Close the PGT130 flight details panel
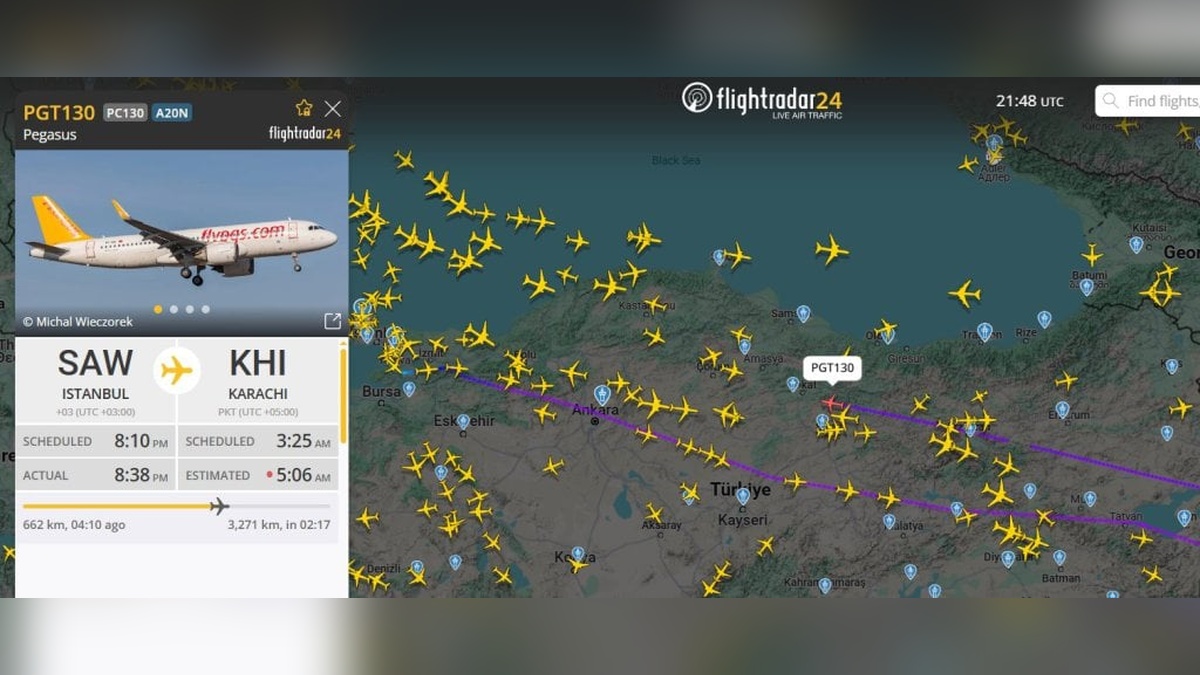This screenshot has height=675, width=1200. (333, 108)
